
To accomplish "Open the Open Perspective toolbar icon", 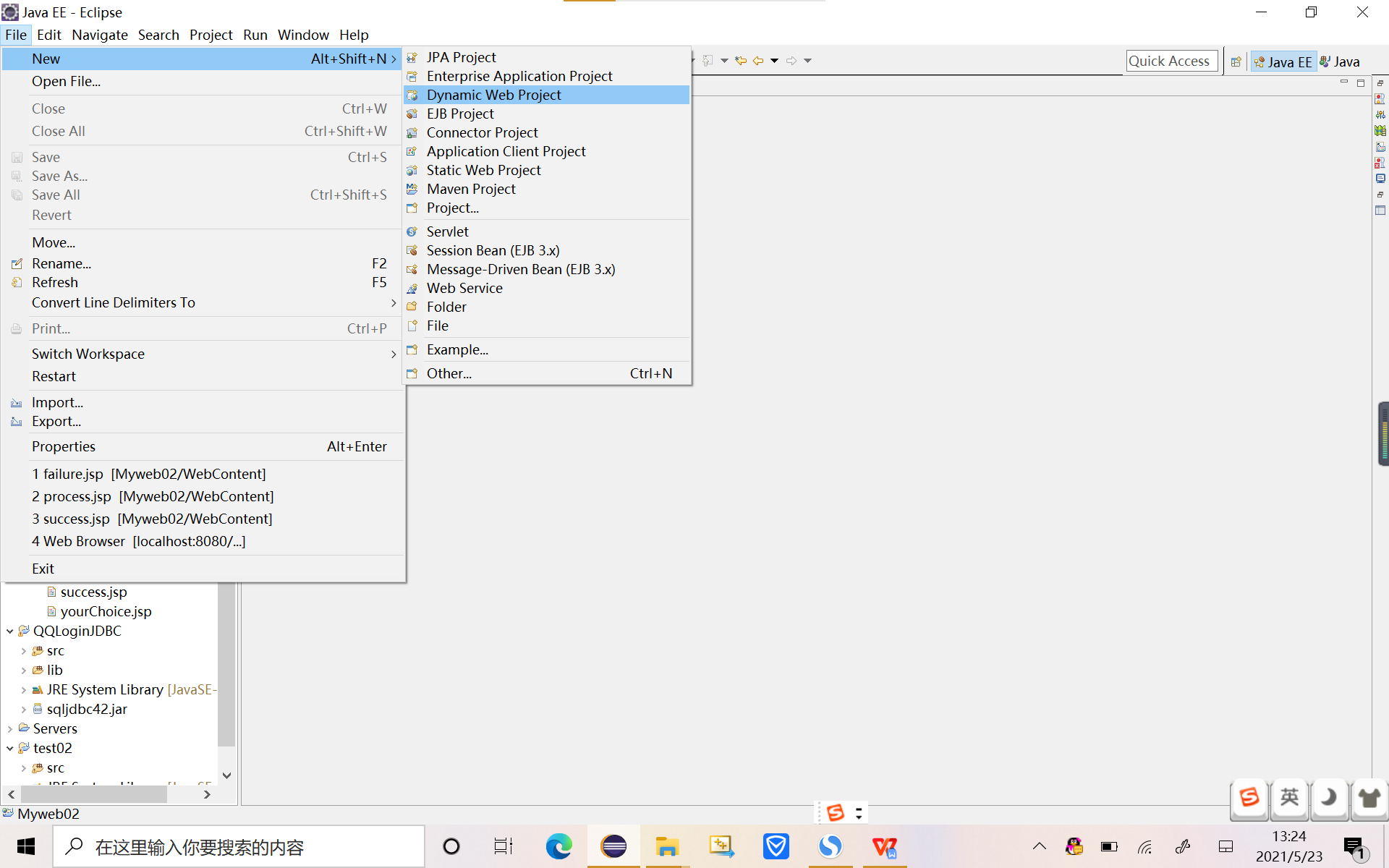I will (x=1236, y=61).
